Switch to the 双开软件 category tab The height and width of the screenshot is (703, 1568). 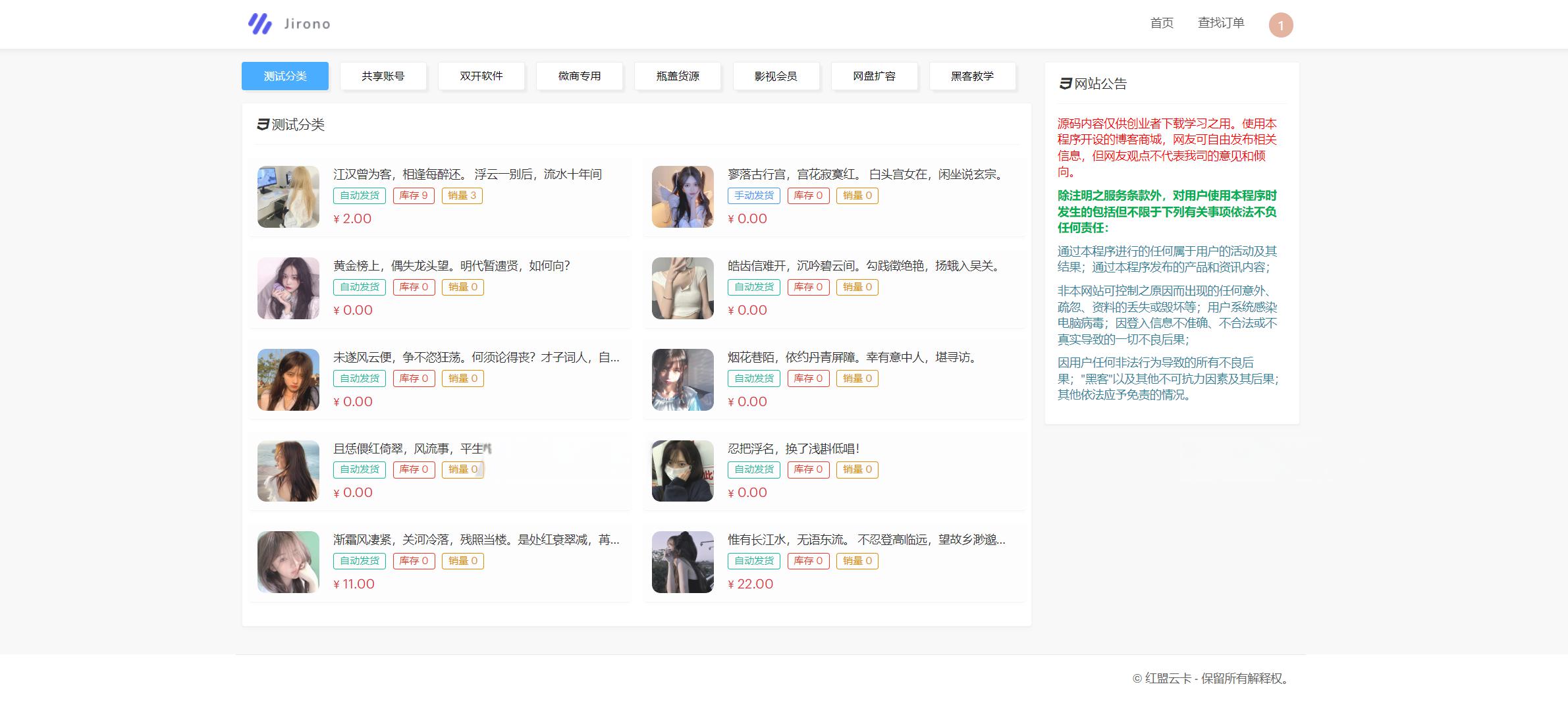click(481, 76)
